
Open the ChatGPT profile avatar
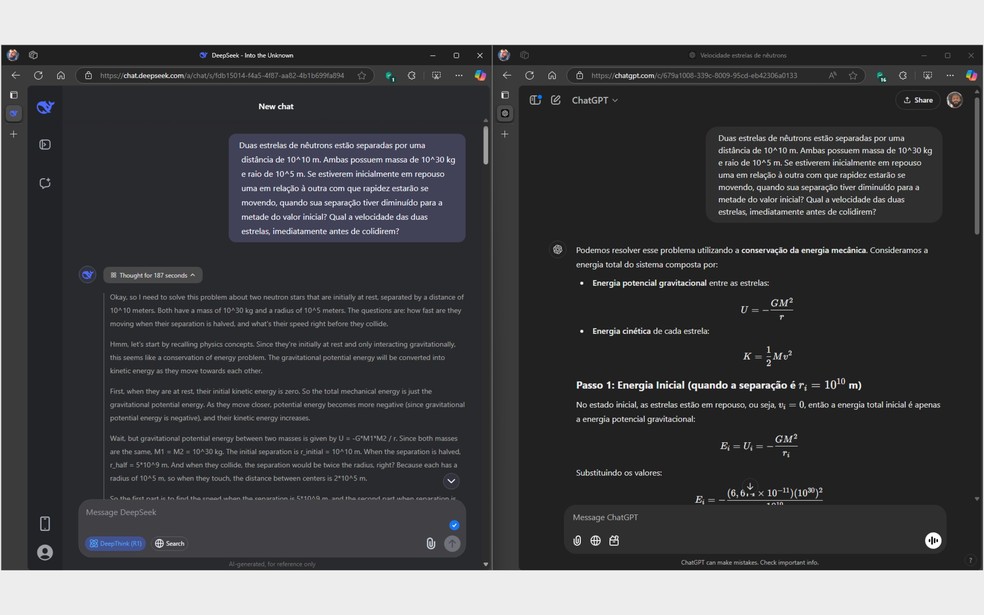click(956, 100)
